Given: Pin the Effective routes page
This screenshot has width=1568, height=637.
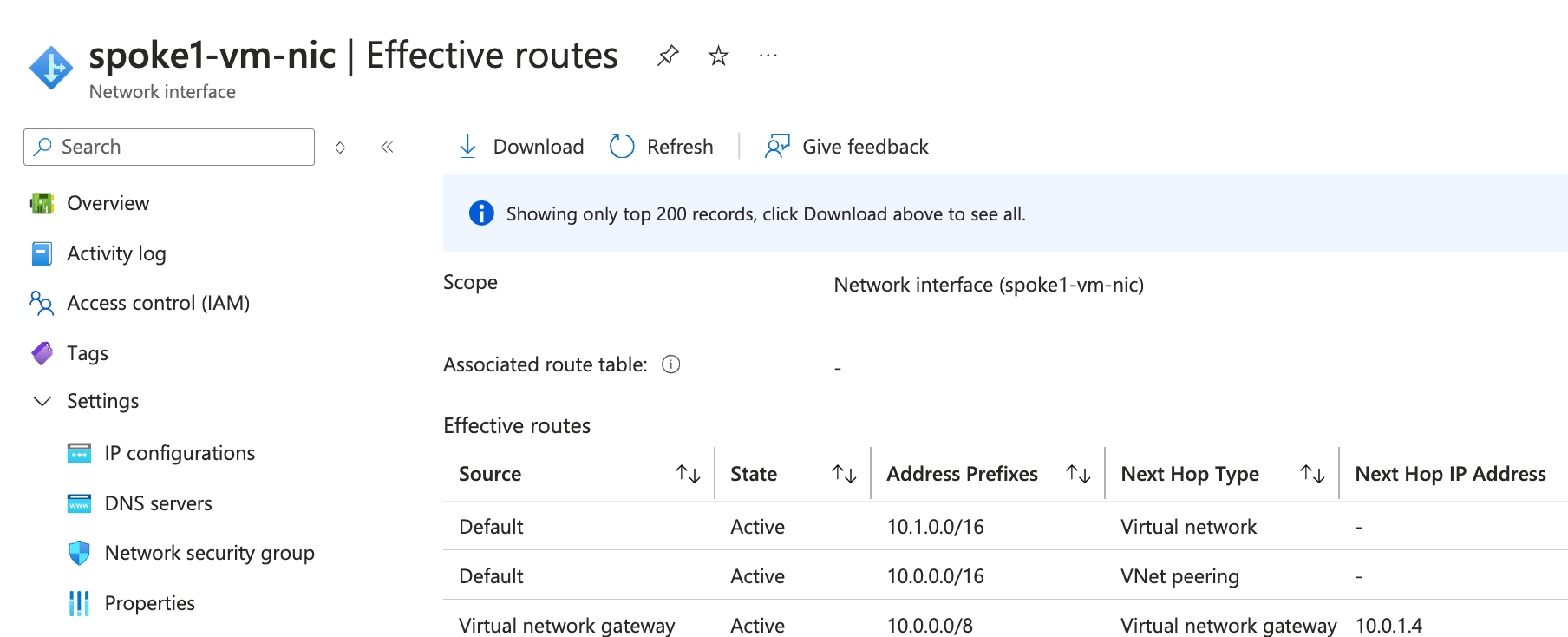Looking at the screenshot, I should [667, 56].
